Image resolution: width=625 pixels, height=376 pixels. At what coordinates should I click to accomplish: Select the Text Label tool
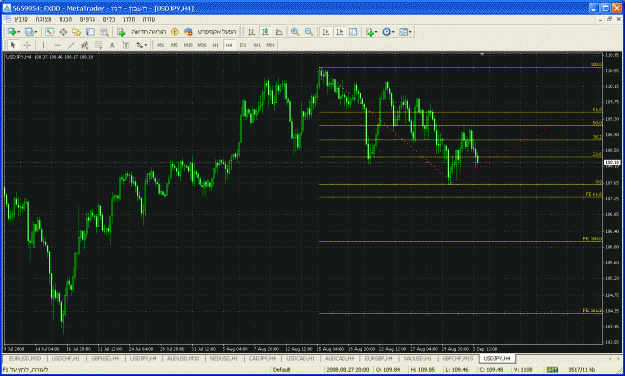(126, 45)
